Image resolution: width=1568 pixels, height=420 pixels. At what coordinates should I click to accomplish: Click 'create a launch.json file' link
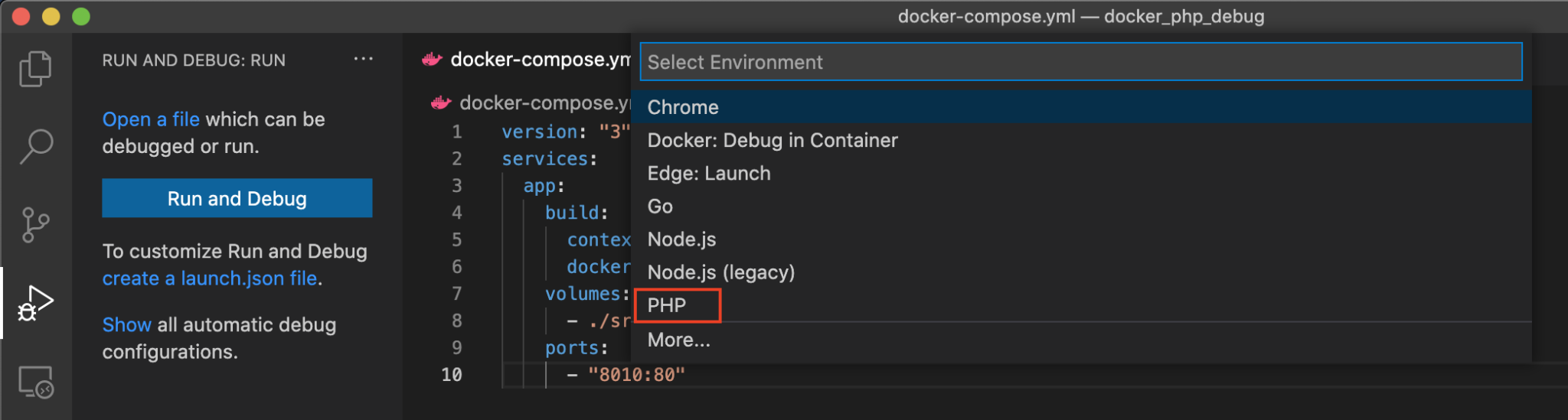click(210, 278)
